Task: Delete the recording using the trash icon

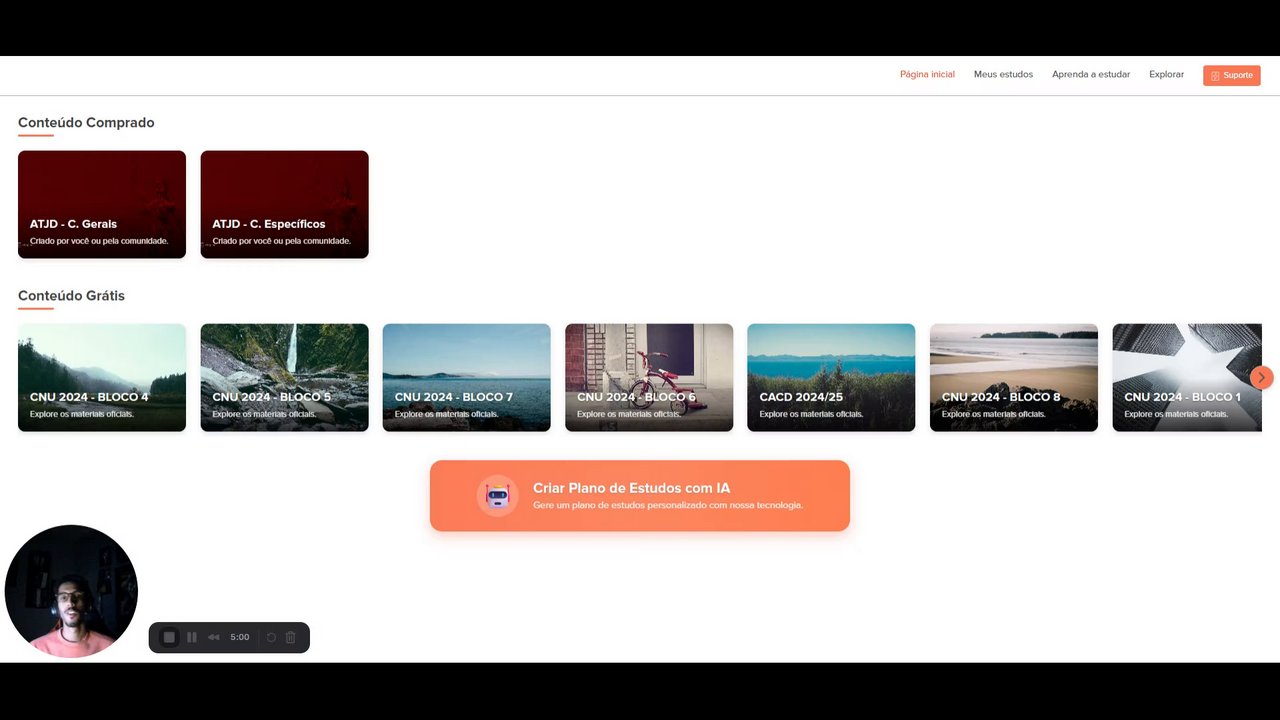Action: pos(291,637)
